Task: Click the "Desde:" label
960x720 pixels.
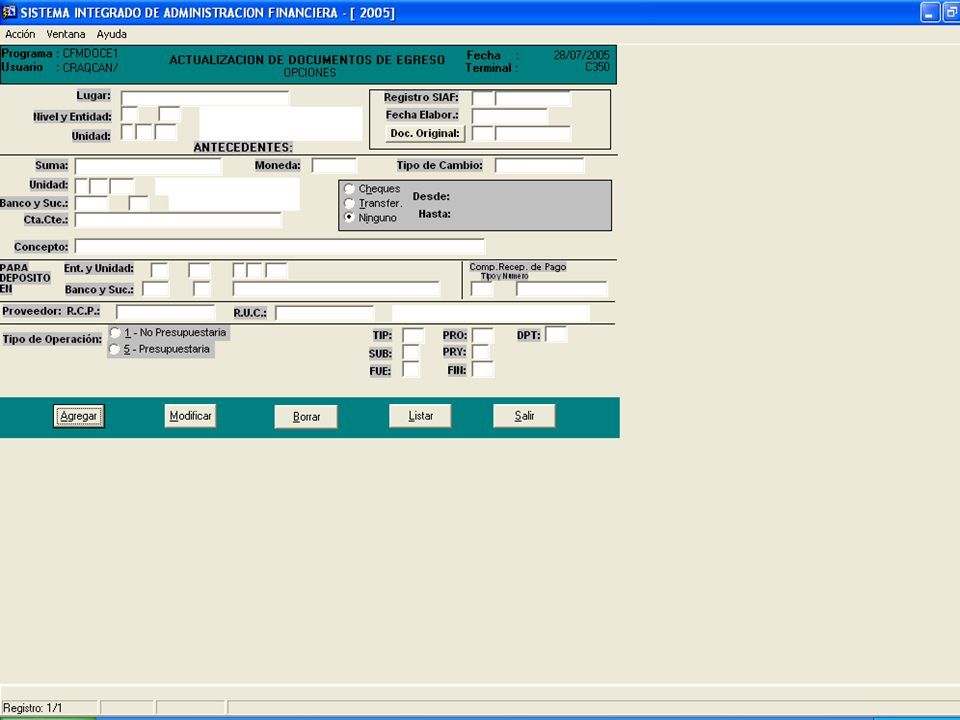Action: coord(432,197)
